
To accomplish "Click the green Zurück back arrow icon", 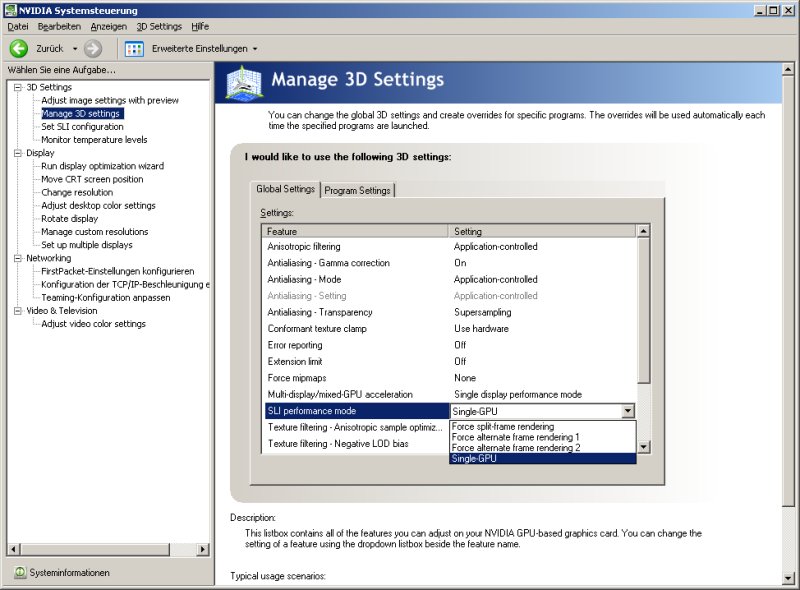I will [19, 48].
